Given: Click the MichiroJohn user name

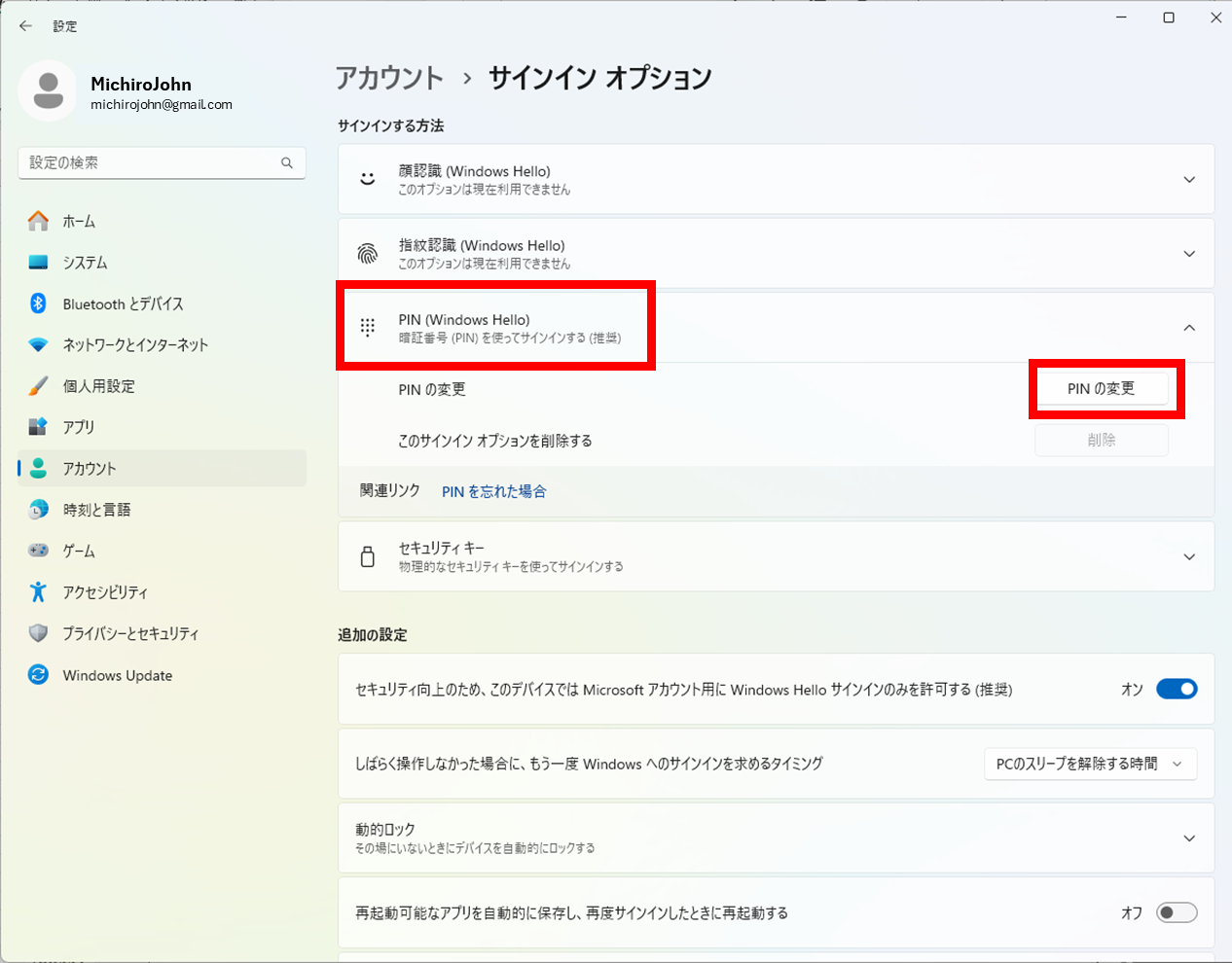Looking at the screenshot, I should pos(141,84).
